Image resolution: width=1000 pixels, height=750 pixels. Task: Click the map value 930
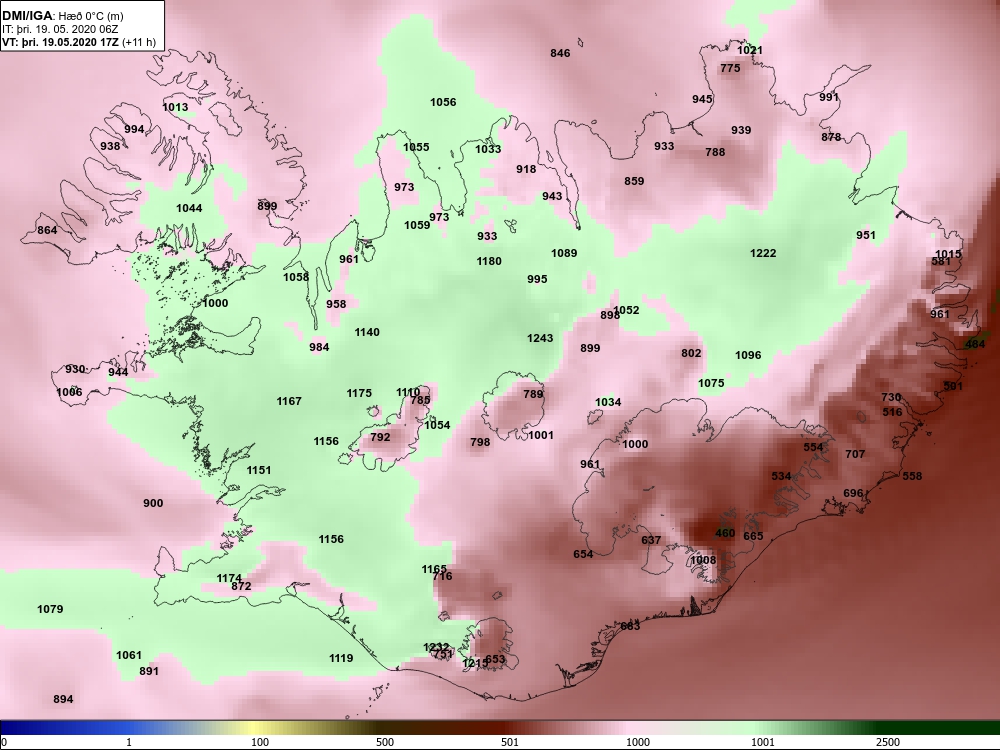pos(75,369)
